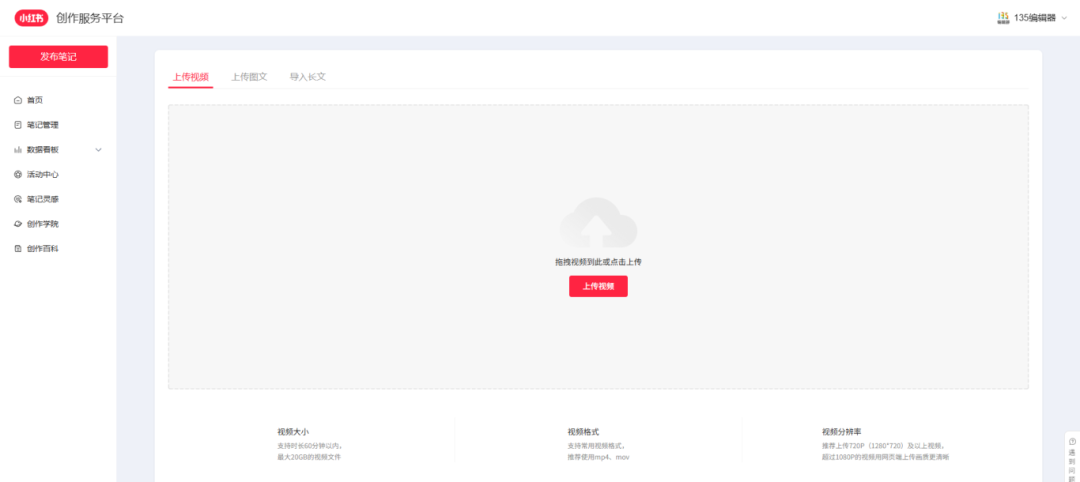Screen dimensions: 1080x482
Task: Click the note icon beside 笔记管理
Action: pyautogui.click(x=18, y=125)
